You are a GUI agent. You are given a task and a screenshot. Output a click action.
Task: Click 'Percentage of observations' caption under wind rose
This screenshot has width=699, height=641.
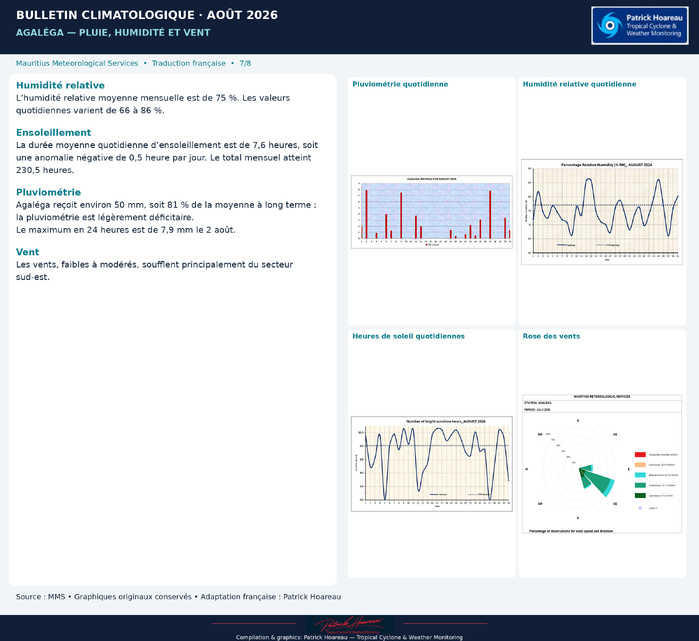[571, 531]
